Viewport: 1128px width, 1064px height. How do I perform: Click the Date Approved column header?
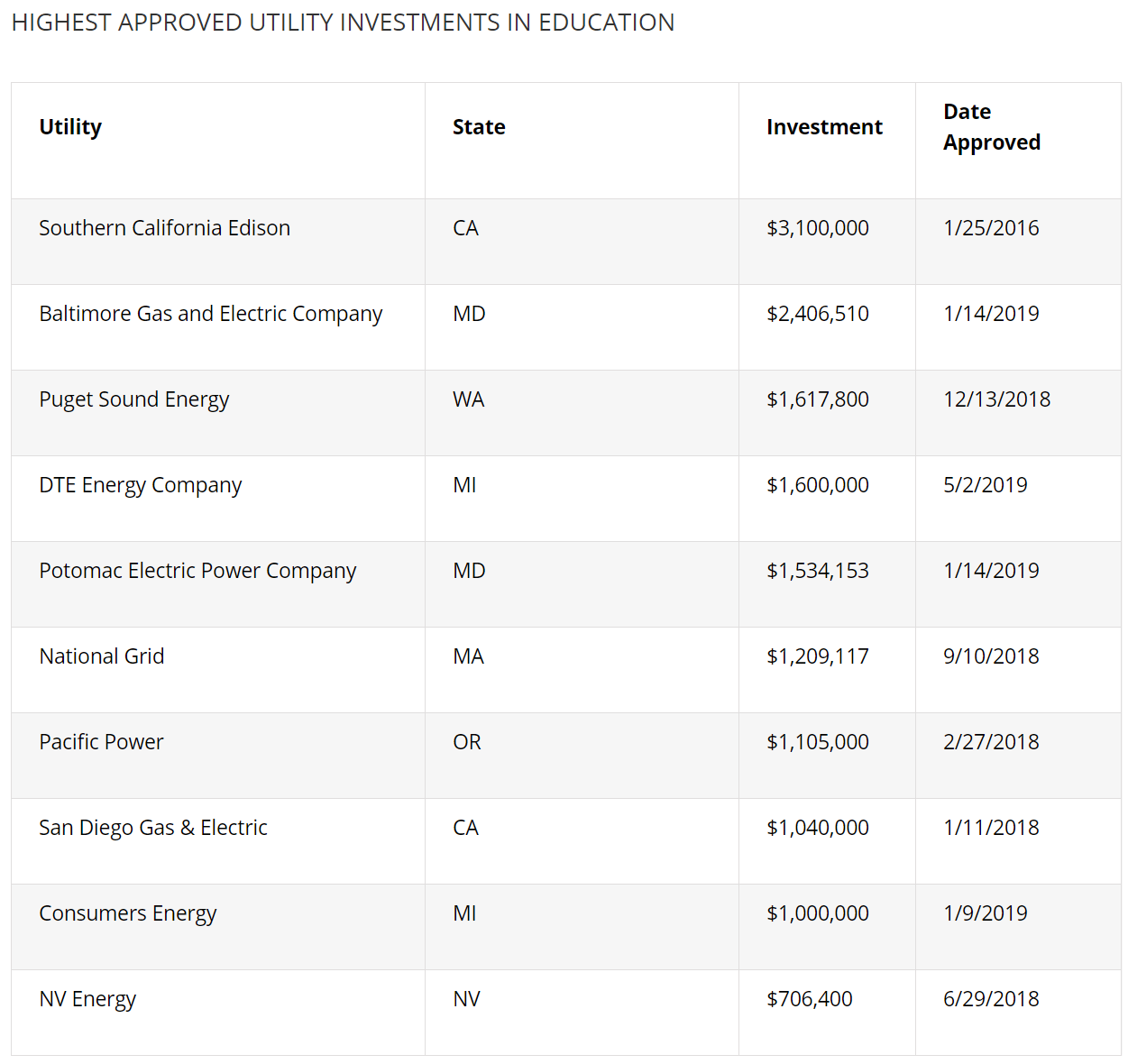point(991,127)
